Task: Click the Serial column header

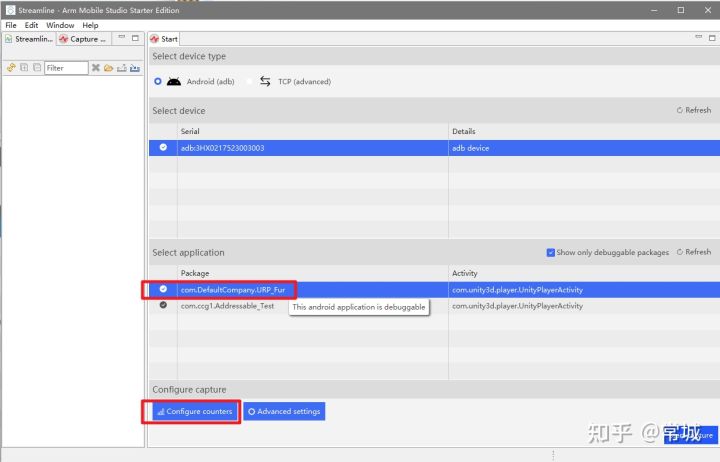Action: (x=190, y=131)
